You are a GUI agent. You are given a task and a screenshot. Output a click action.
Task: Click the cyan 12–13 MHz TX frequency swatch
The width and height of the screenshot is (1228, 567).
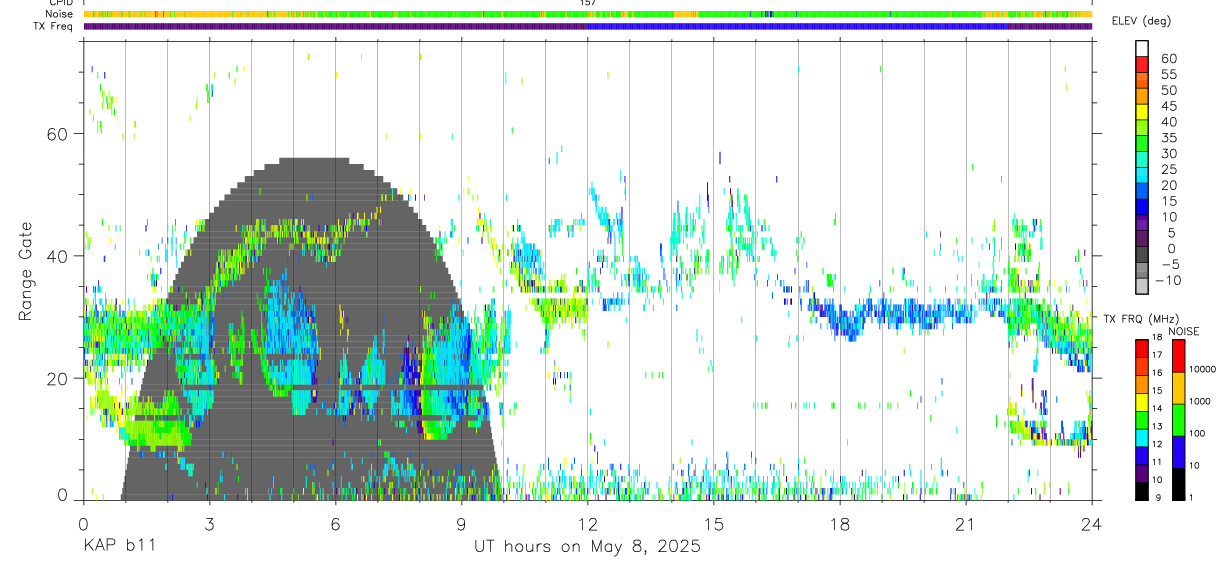coord(1142,436)
